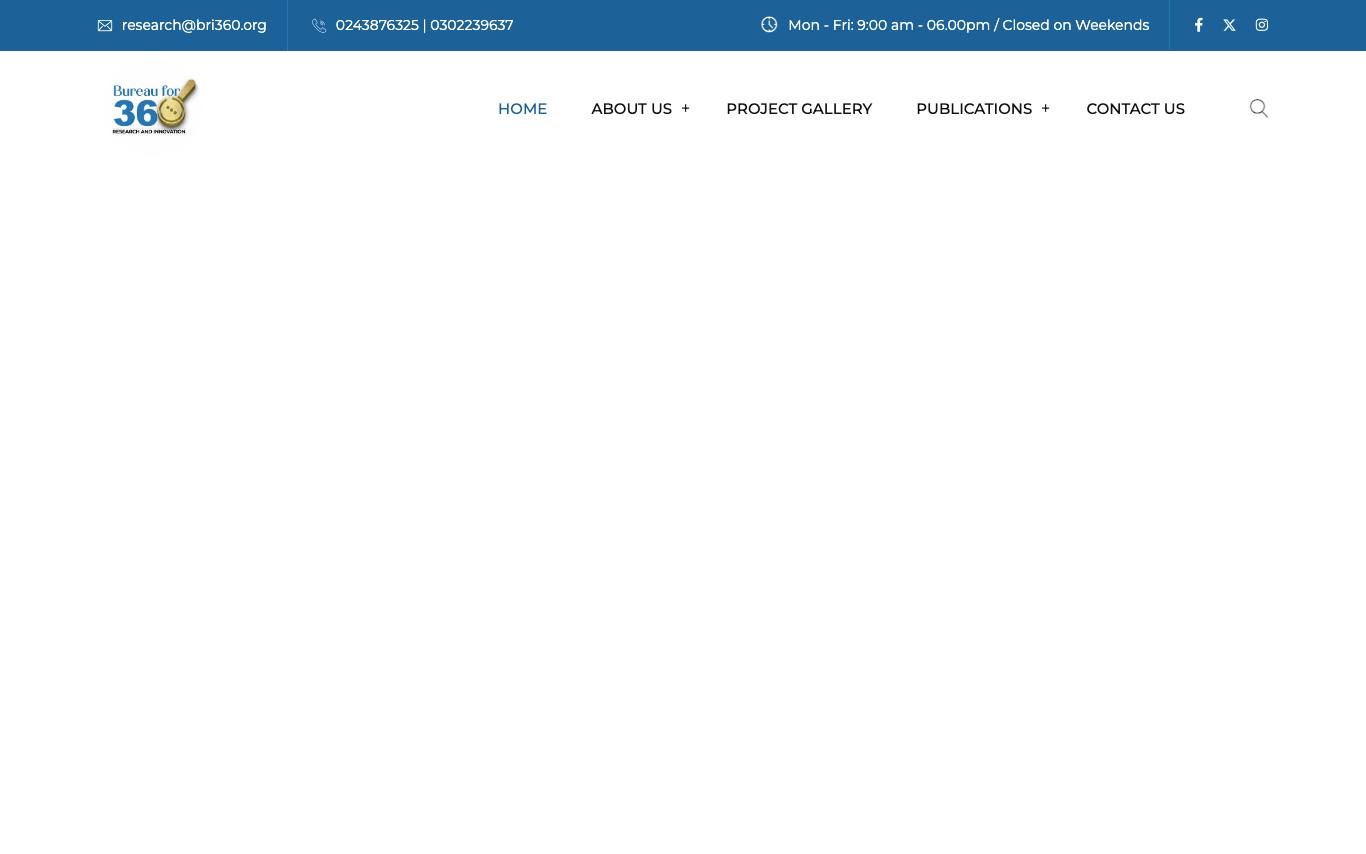Viewport: 1366px width, 854px height.
Task: Go to the Home menu item
Action: (522, 108)
